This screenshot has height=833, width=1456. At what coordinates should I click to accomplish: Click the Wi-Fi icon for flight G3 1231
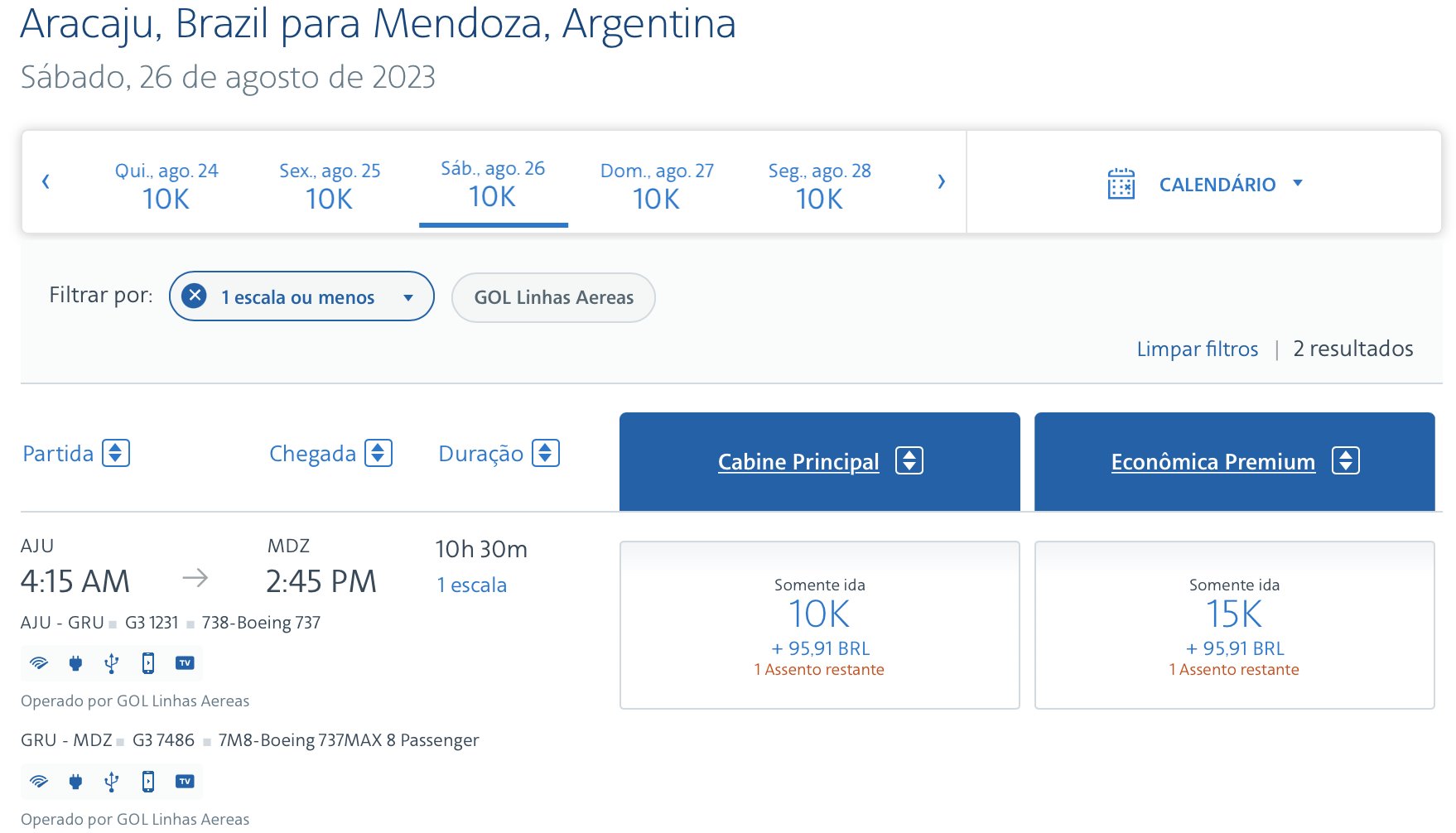pyautogui.click(x=38, y=662)
